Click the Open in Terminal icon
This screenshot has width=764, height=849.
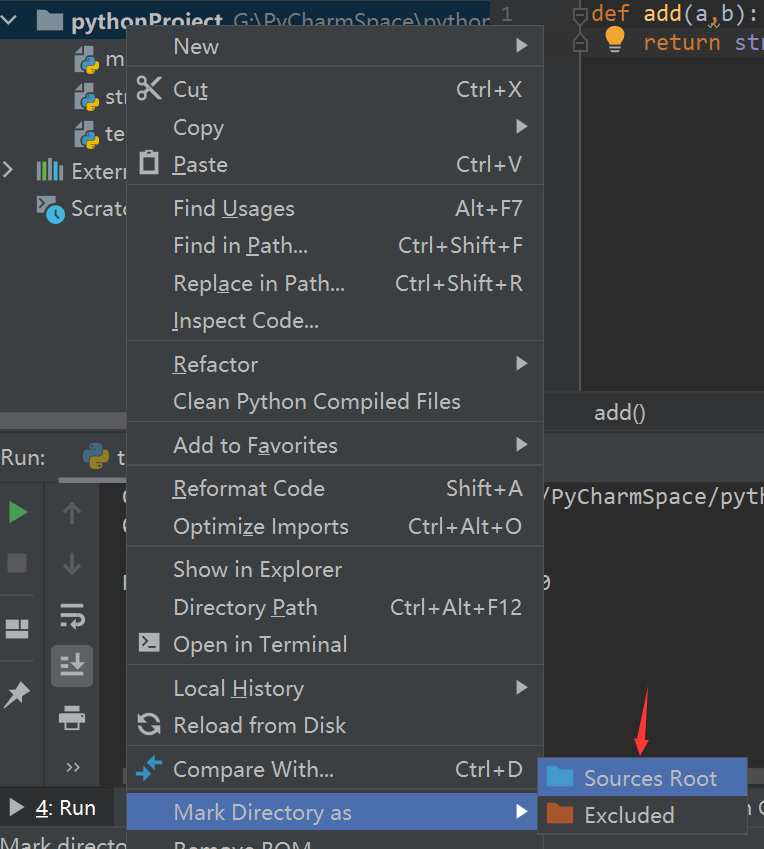point(149,642)
